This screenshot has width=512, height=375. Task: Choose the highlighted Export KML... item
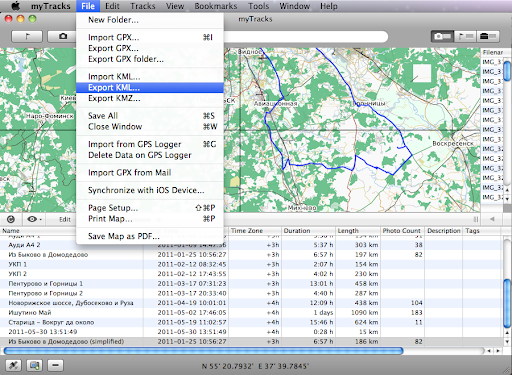pyautogui.click(x=150, y=87)
